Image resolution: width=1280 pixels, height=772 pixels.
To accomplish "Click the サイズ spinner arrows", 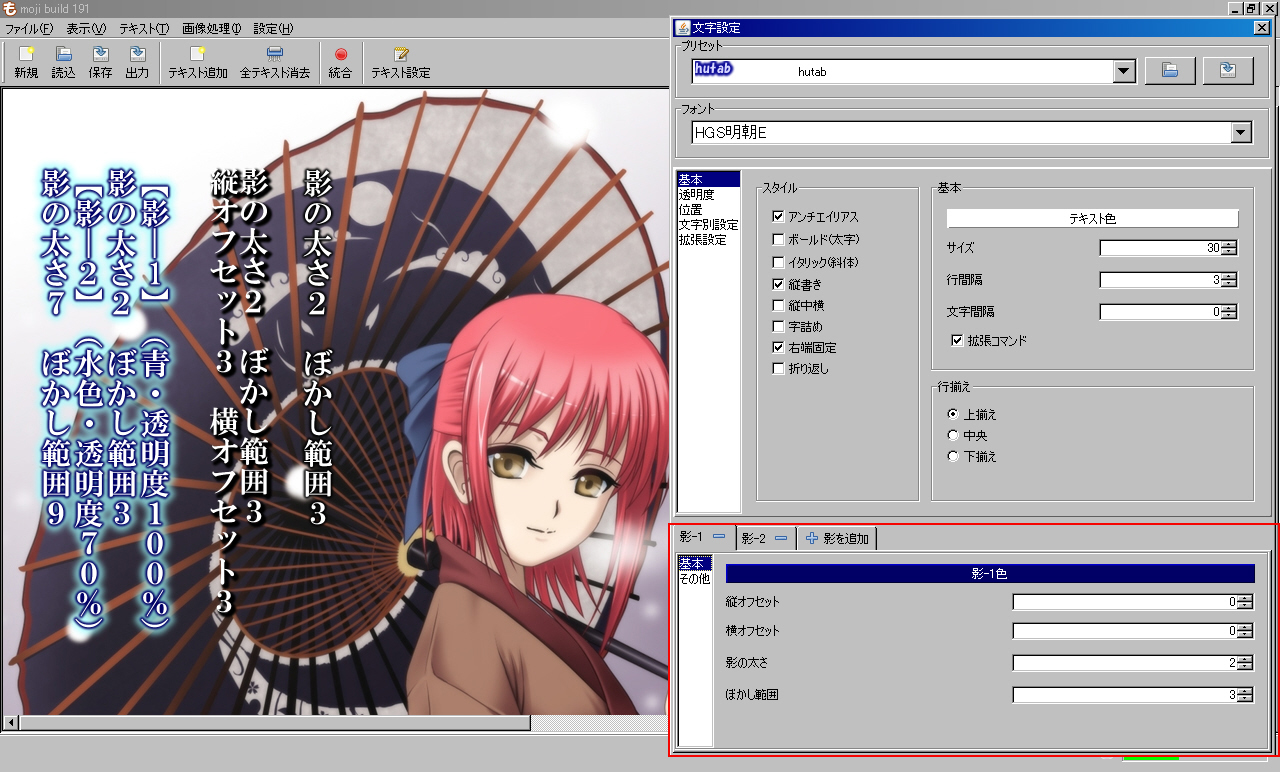I will pos(1230,248).
